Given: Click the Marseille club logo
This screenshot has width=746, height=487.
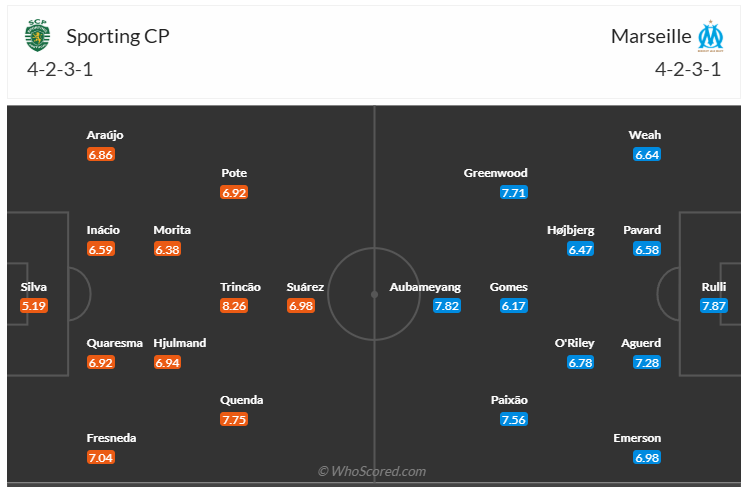Looking at the screenshot, I should point(711,35).
